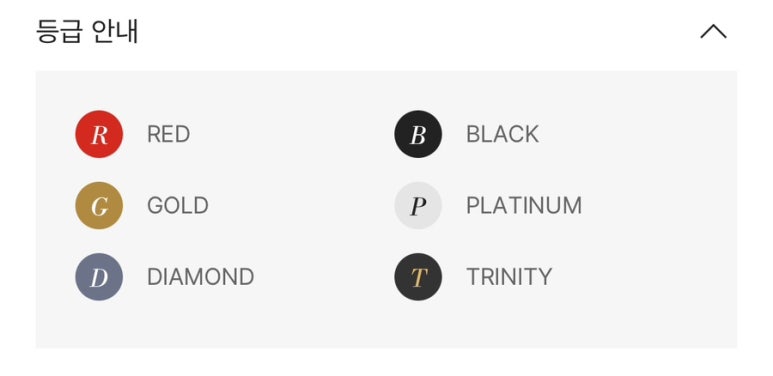This screenshot has height=376, width=773.
Task: Click the 등급 안내 heading
Action: [x=87, y=31]
